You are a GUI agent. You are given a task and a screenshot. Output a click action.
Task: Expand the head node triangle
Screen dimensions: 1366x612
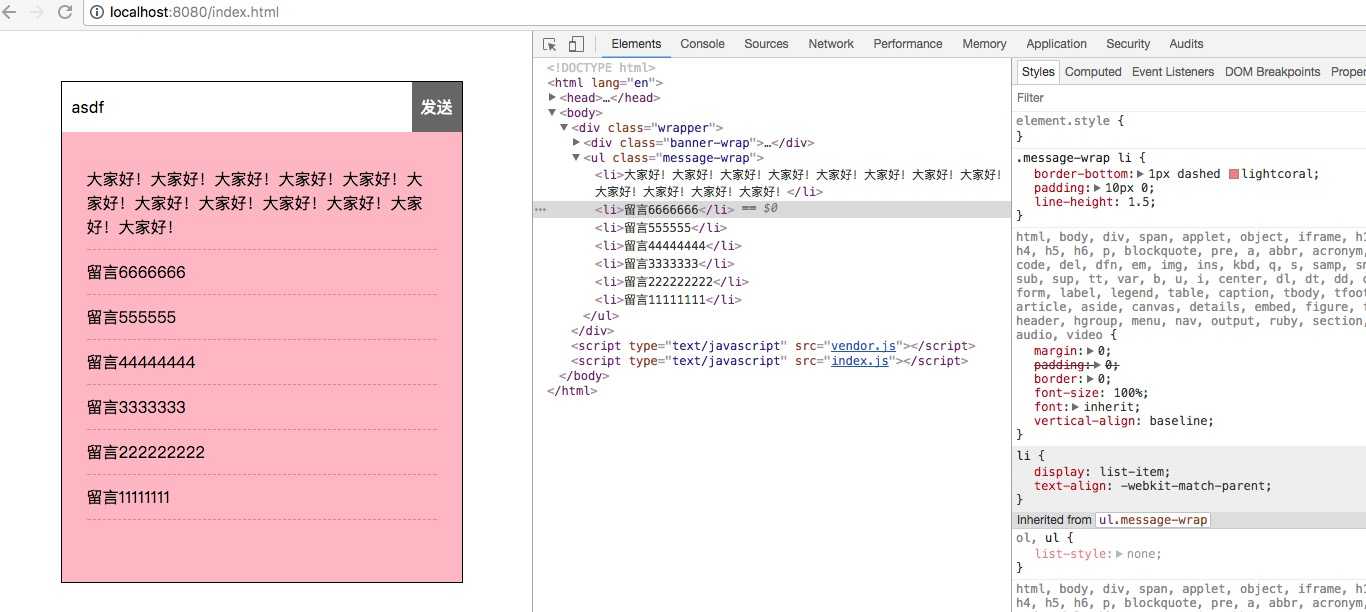pyautogui.click(x=553, y=98)
